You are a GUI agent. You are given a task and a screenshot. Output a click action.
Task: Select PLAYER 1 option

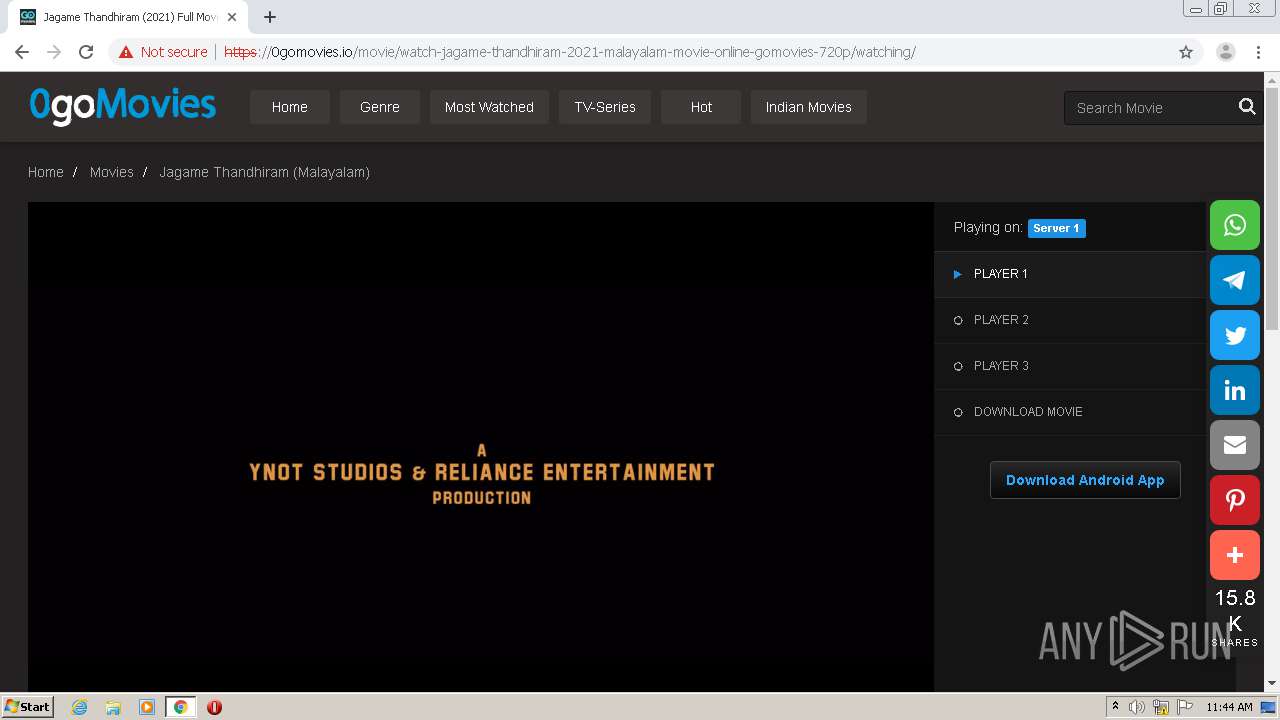[x=1070, y=274]
